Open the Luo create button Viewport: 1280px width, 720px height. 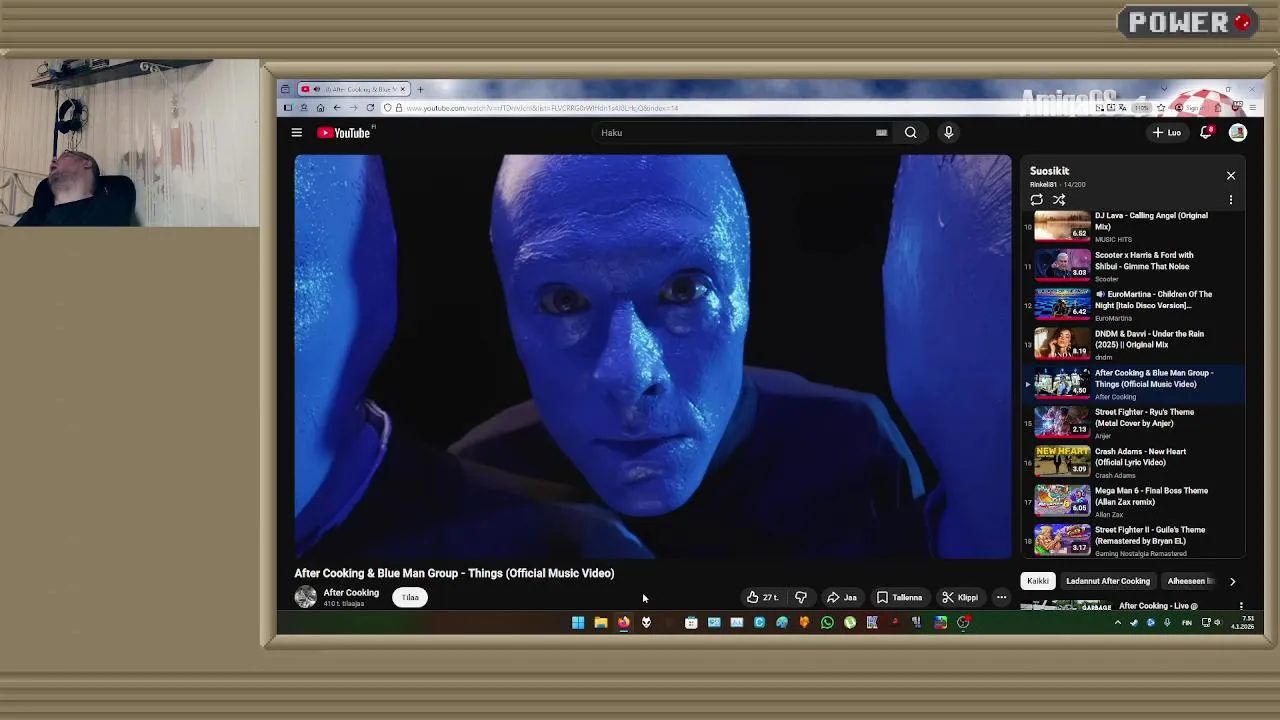1167,132
